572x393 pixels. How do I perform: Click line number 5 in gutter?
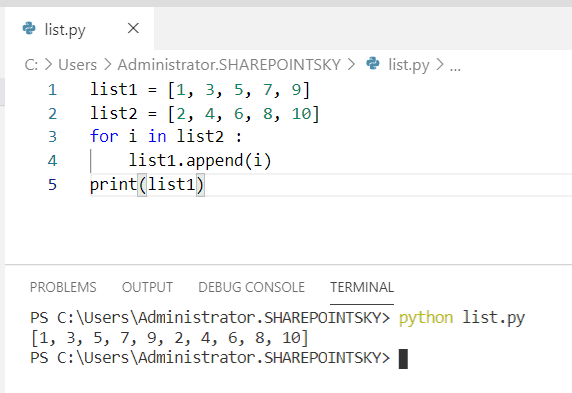53,184
